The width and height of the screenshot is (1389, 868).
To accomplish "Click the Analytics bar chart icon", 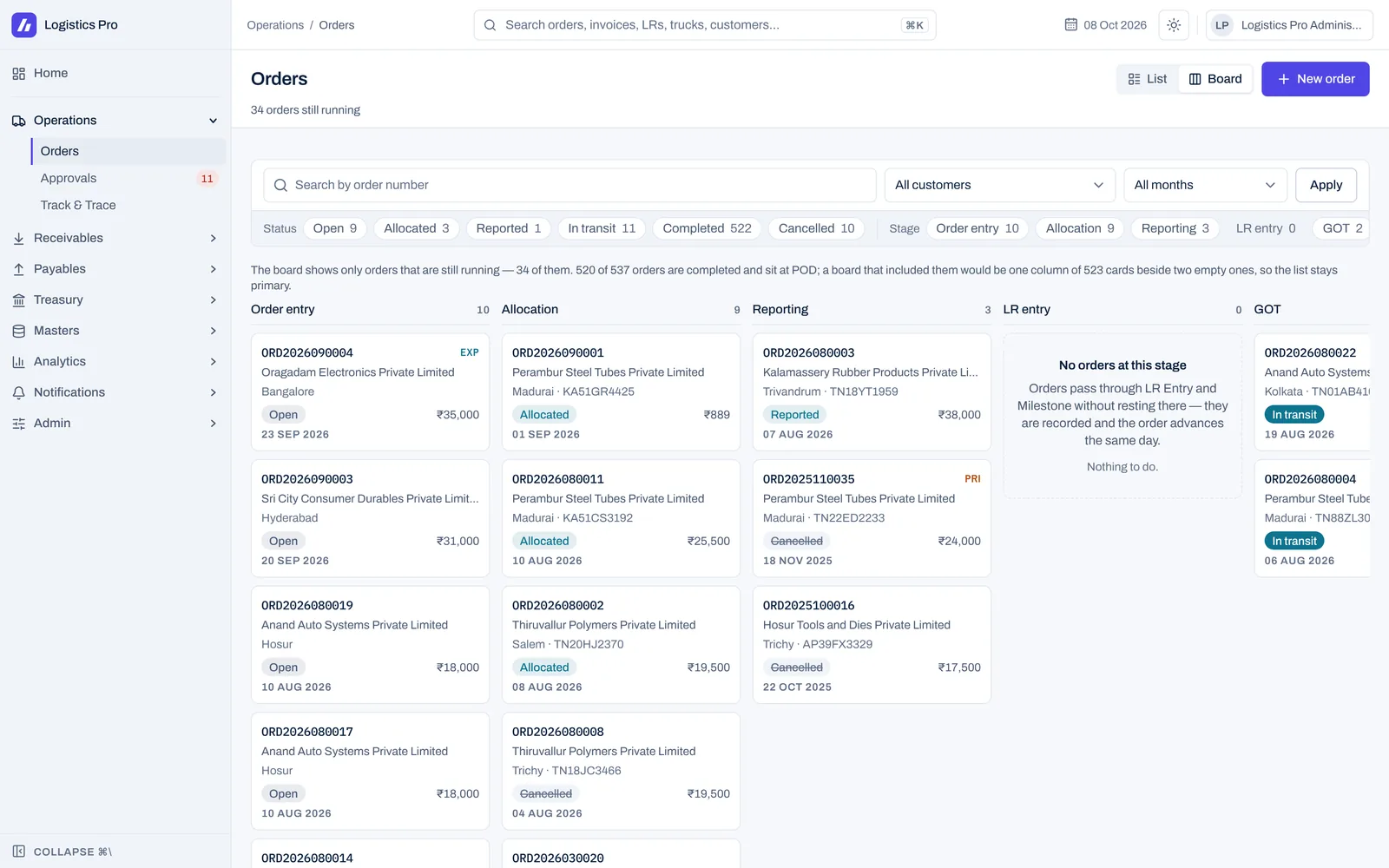I will pos(18,362).
